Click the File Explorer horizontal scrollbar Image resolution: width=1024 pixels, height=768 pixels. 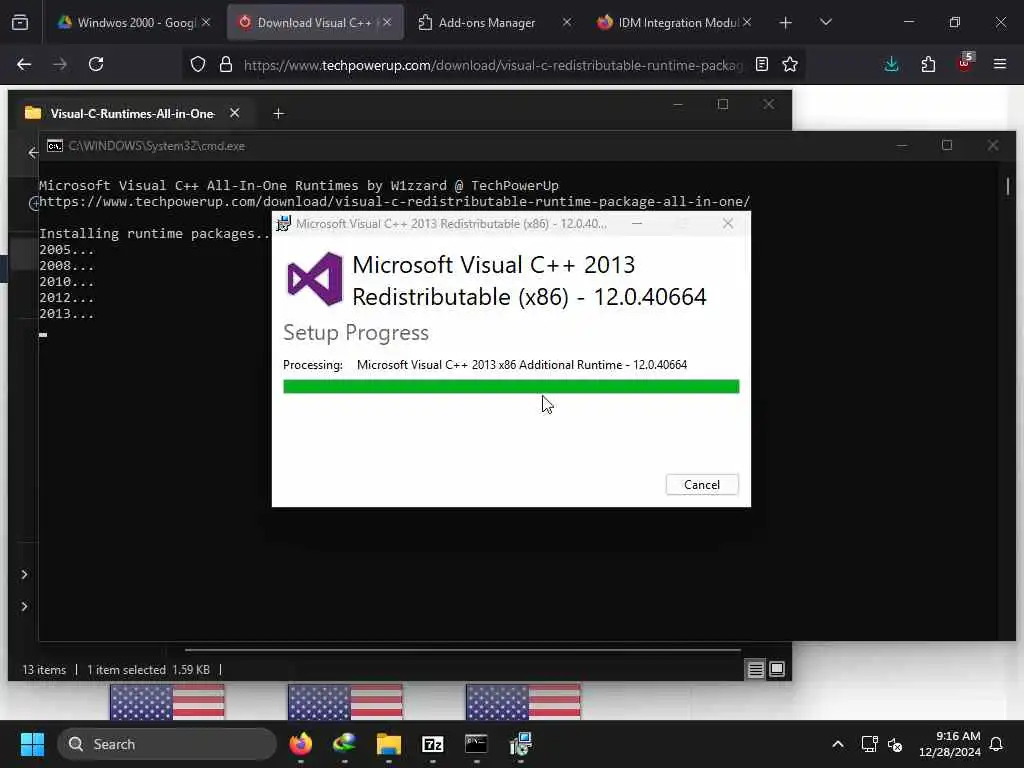point(462,650)
